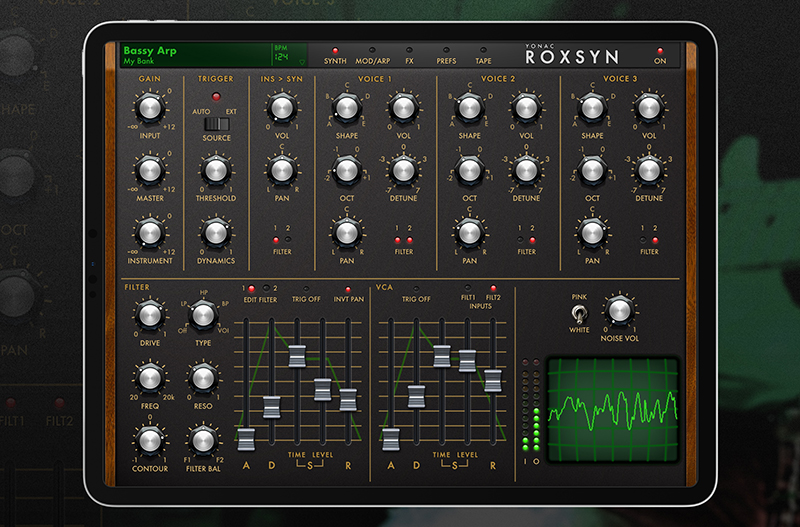This screenshot has height=527, width=800.
Task: Click the trigger THRESHOLD knob
Action: click(216, 171)
